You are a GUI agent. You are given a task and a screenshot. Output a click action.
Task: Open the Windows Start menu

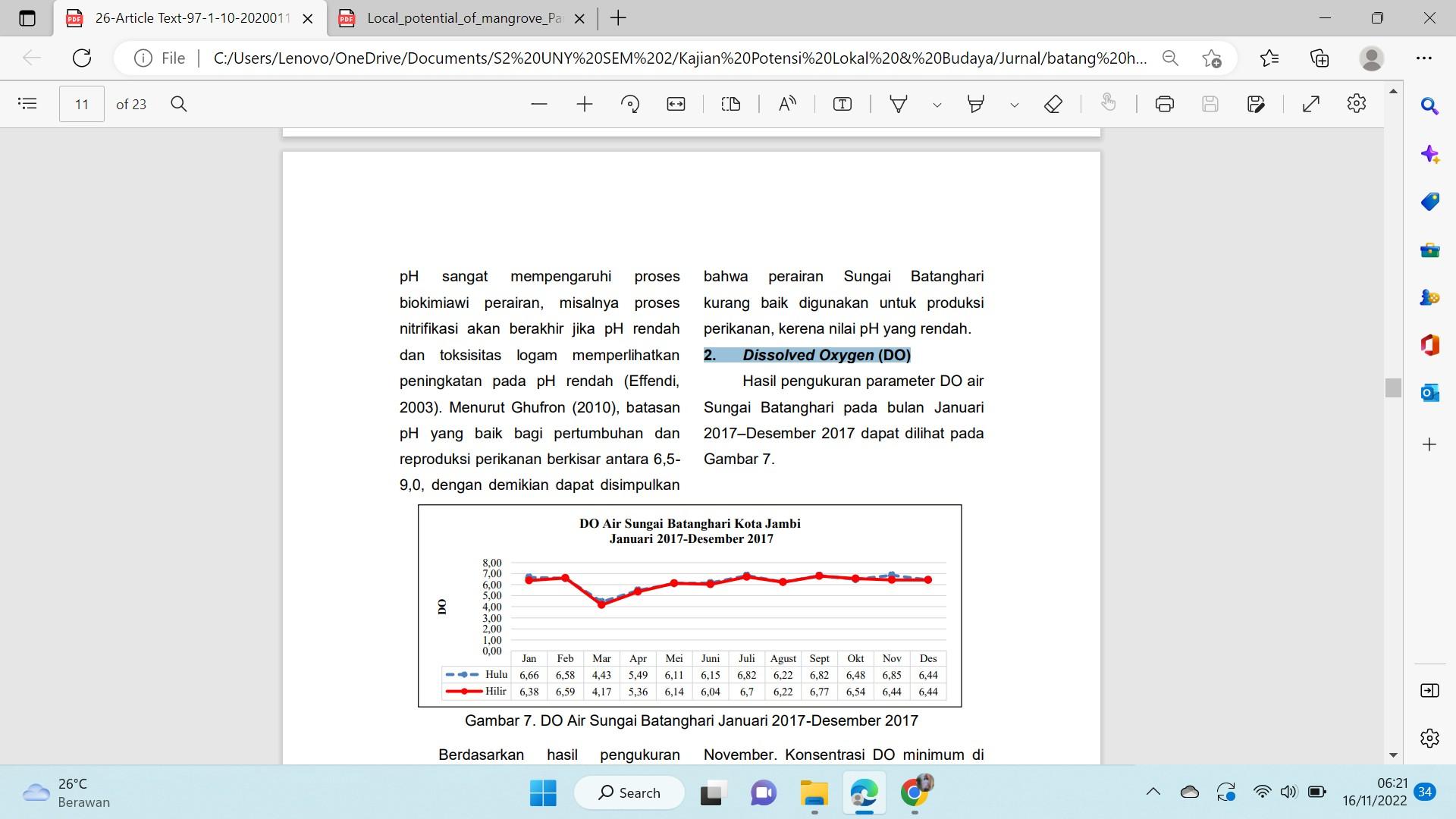pos(543,792)
